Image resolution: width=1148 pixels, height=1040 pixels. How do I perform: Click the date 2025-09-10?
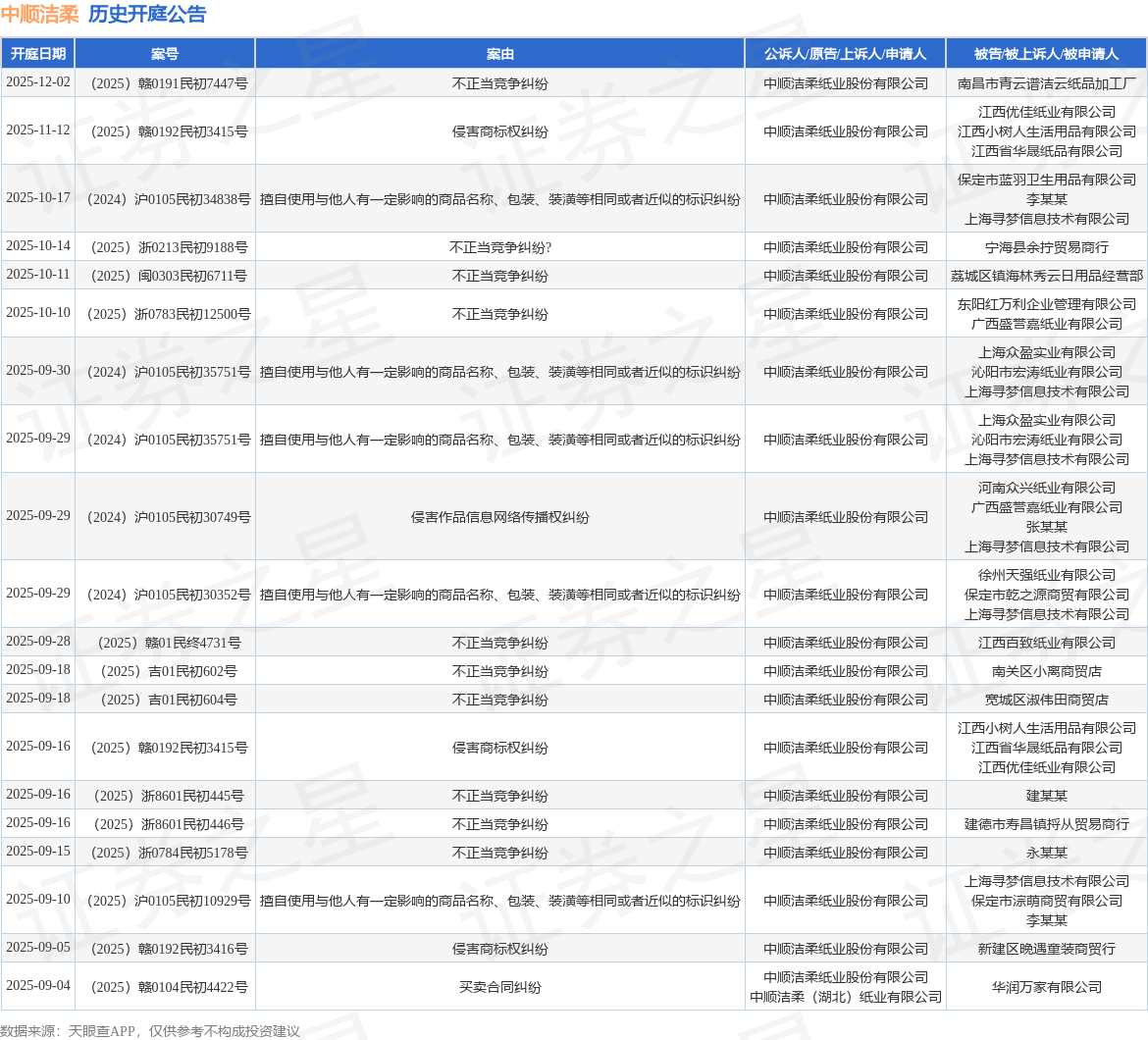(x=38, y=900)
